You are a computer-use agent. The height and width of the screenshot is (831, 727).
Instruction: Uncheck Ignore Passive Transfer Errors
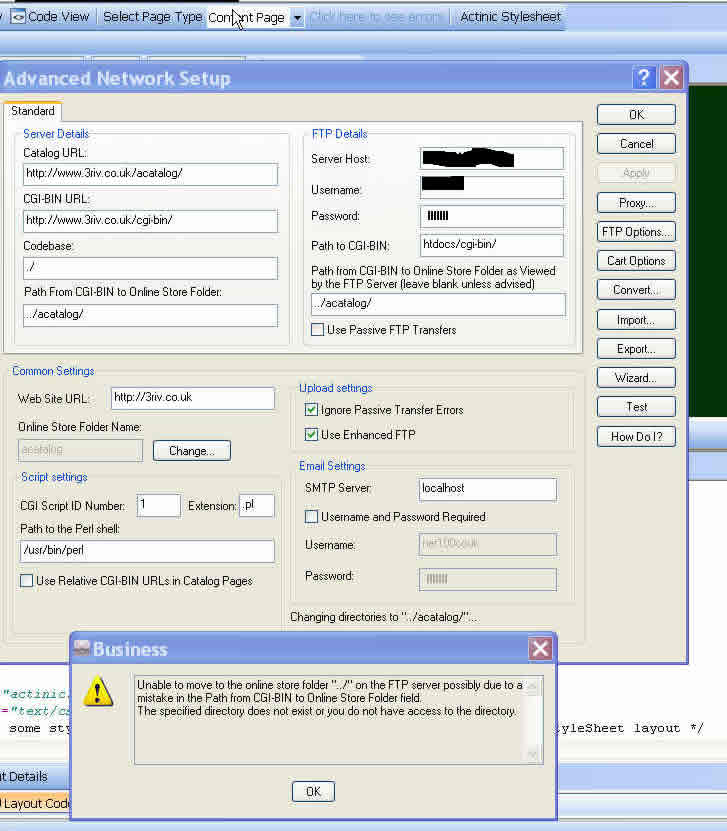[311, 410]
